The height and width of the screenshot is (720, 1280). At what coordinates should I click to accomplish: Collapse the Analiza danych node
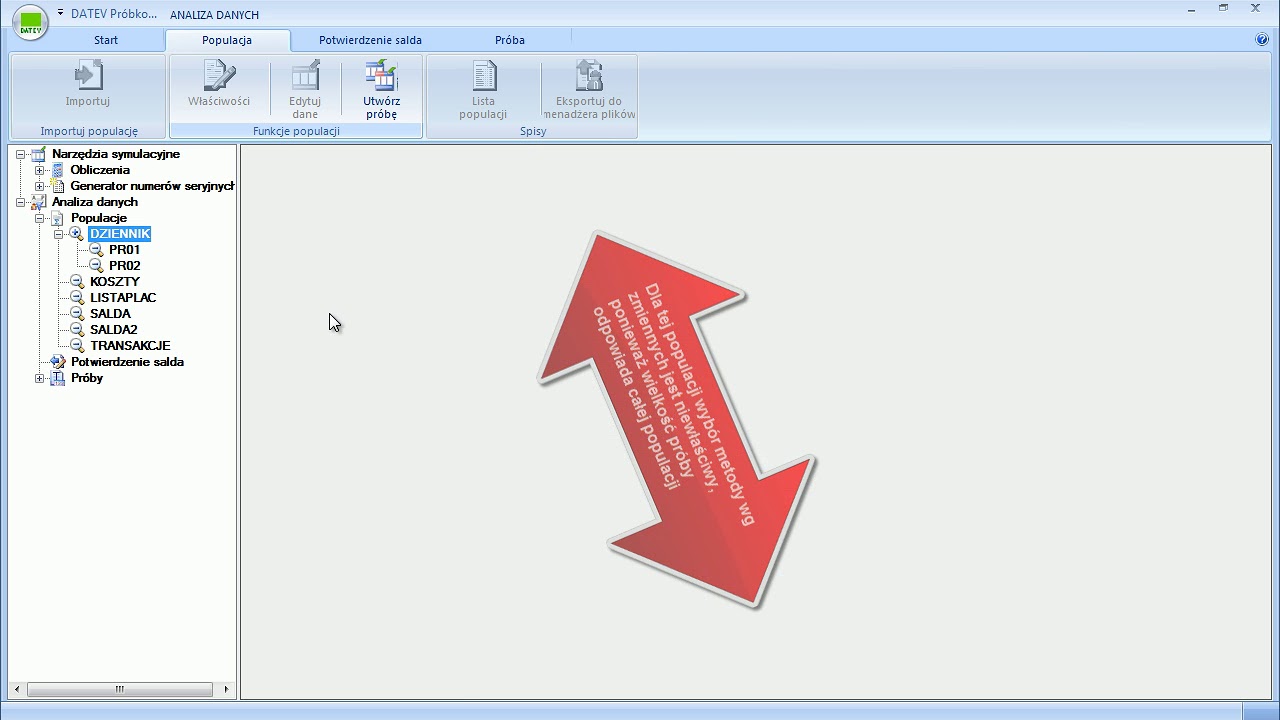(x=20, y=202)
